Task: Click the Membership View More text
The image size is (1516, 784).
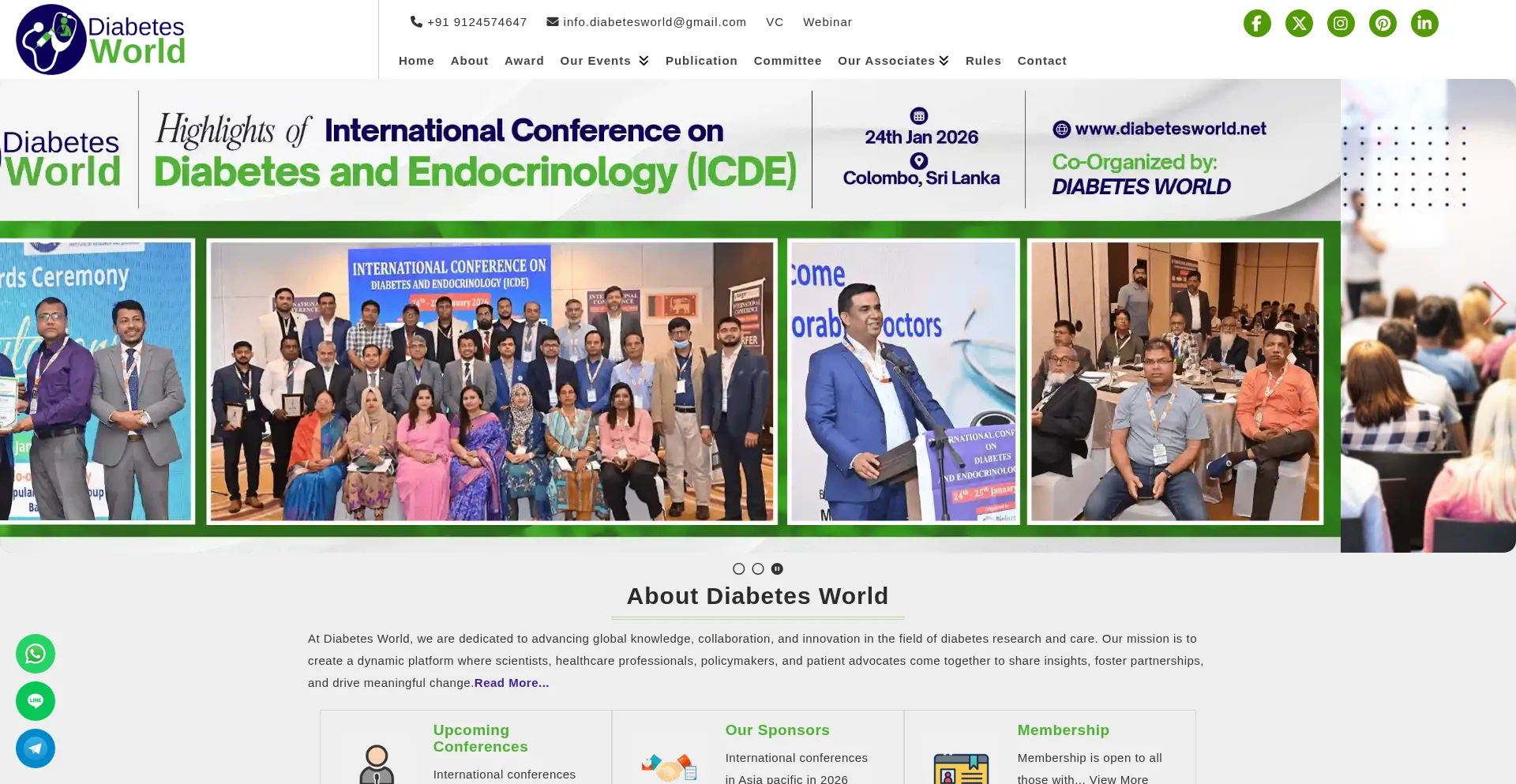Action: tap(1119, 779)
